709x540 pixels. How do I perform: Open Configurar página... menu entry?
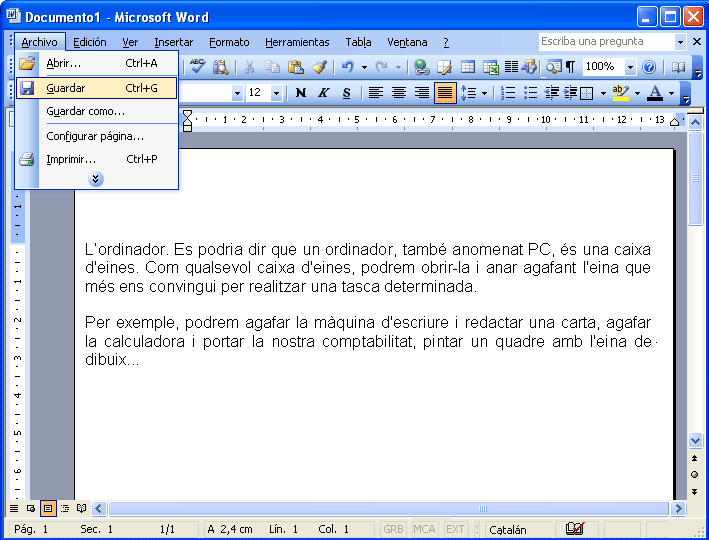coord(96,136)
